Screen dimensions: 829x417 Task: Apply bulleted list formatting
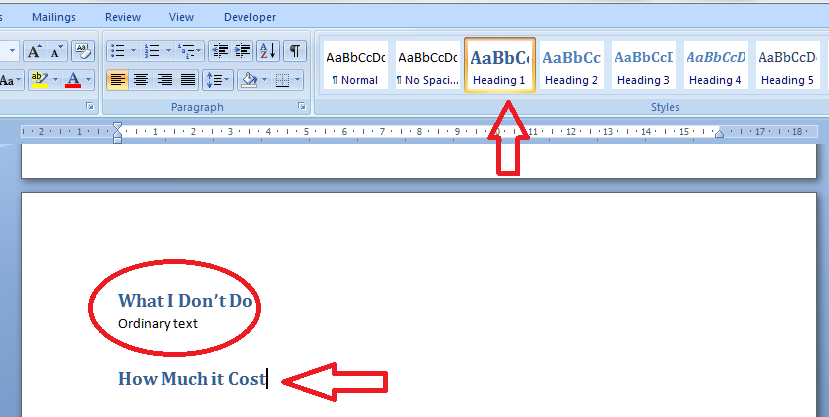point(117,51)
